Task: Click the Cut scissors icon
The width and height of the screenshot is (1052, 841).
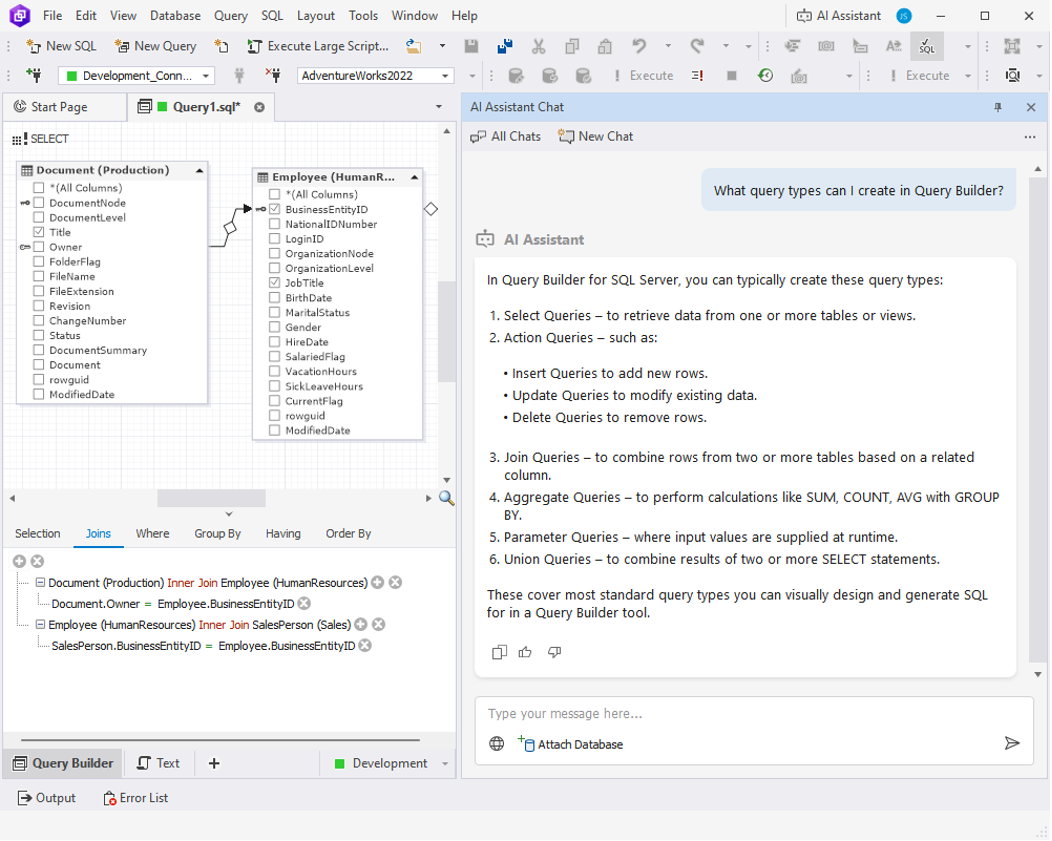Action: (x=538, y=46)
